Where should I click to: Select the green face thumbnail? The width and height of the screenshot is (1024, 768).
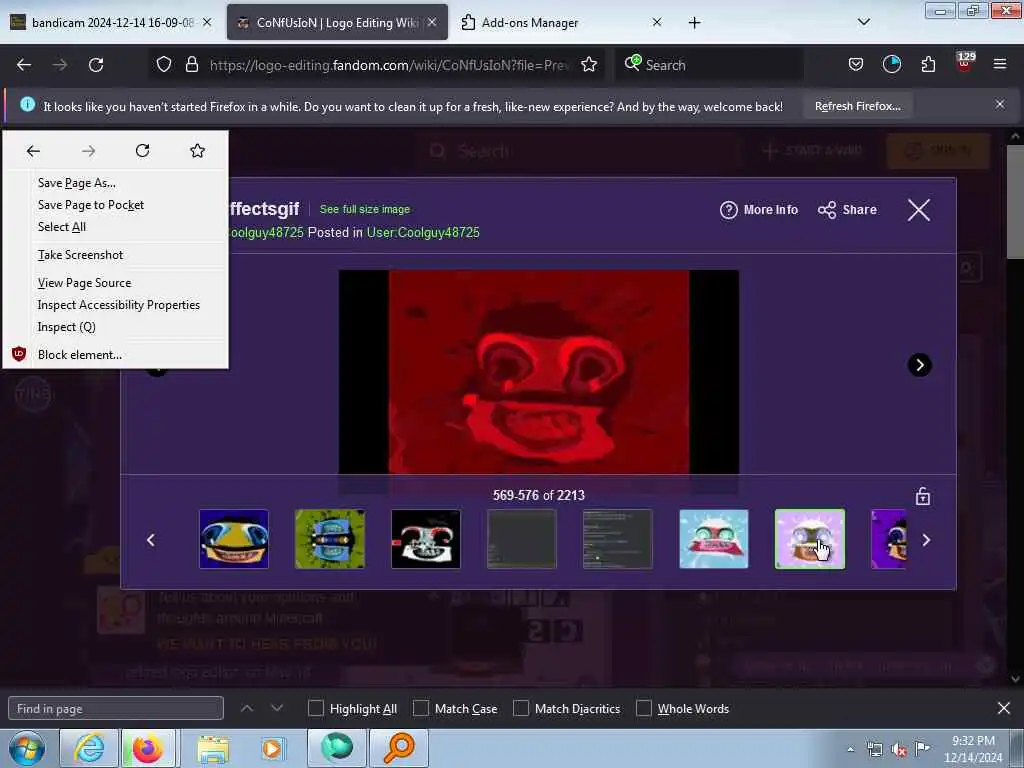[330, 539]
